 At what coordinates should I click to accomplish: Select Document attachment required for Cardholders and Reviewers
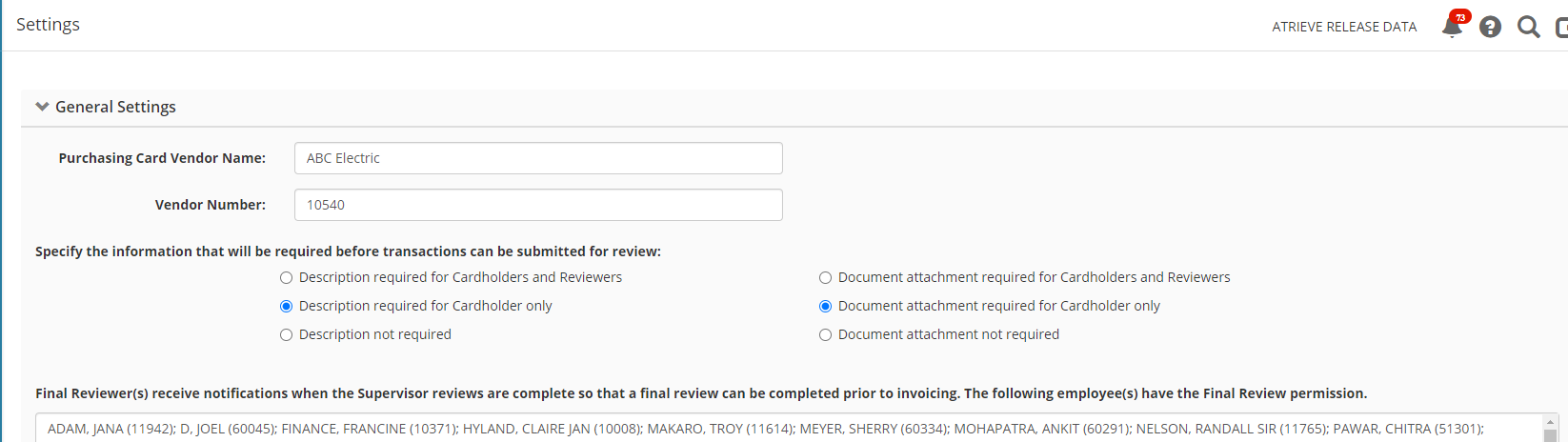point(825,278)
